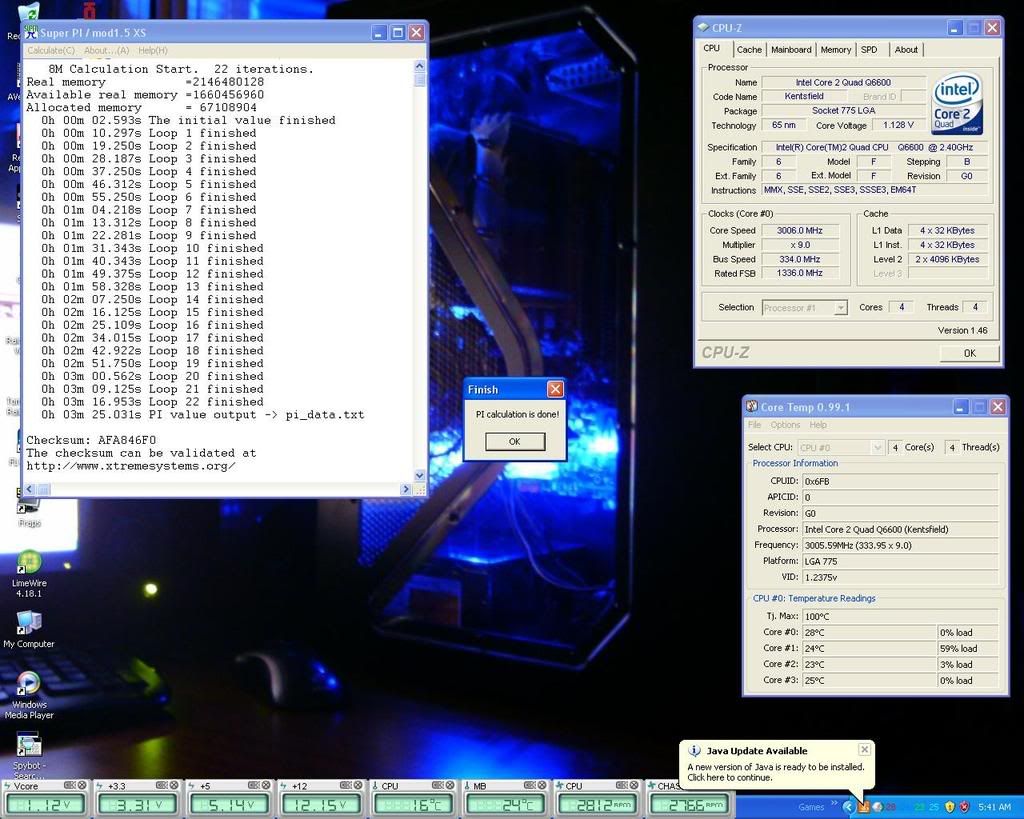Click the red shield tray icon

[x=965, y=807]
